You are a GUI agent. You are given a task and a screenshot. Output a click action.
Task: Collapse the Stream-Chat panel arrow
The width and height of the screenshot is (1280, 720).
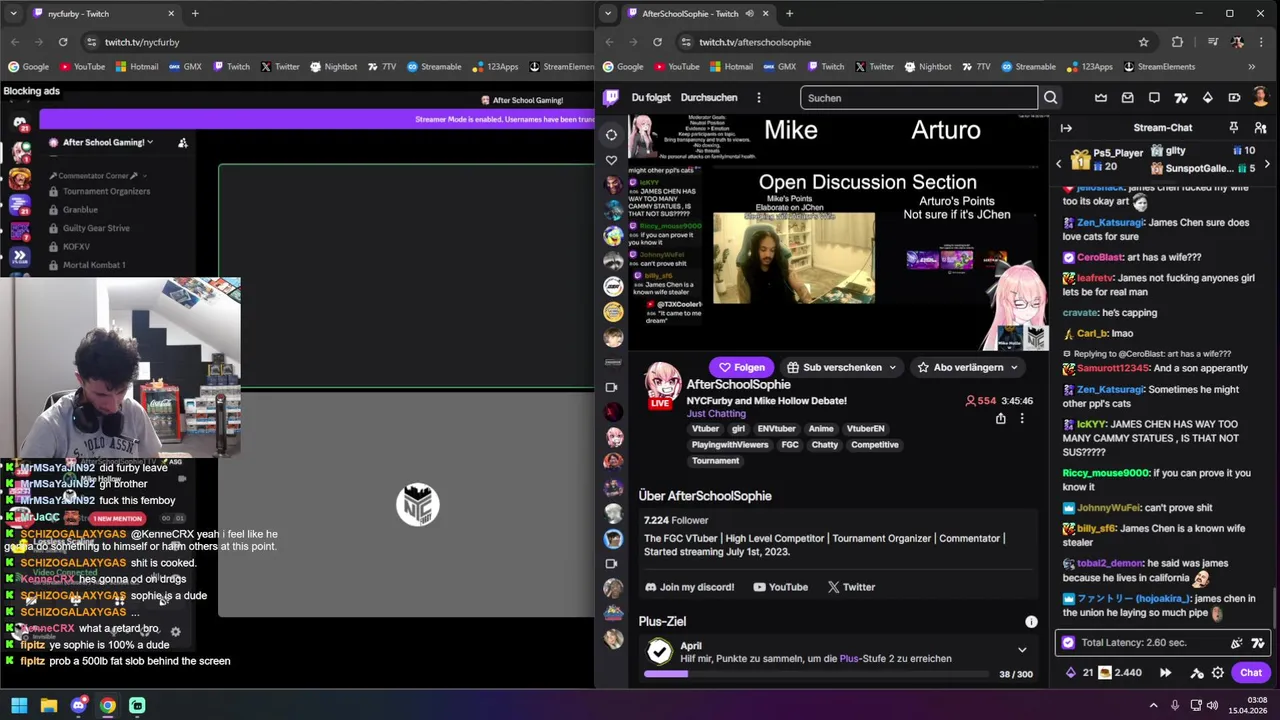coord(1066,128)
